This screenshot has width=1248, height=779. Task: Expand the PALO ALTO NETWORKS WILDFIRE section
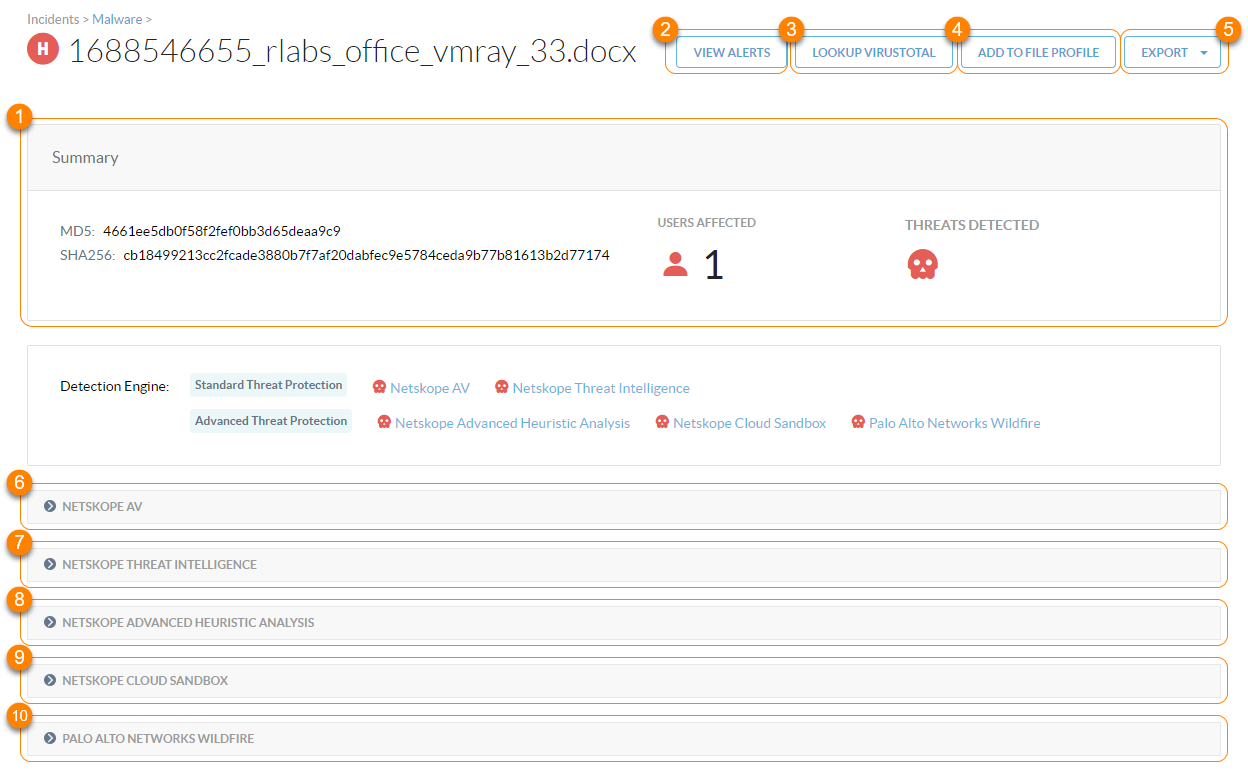(x=49, y=738)
